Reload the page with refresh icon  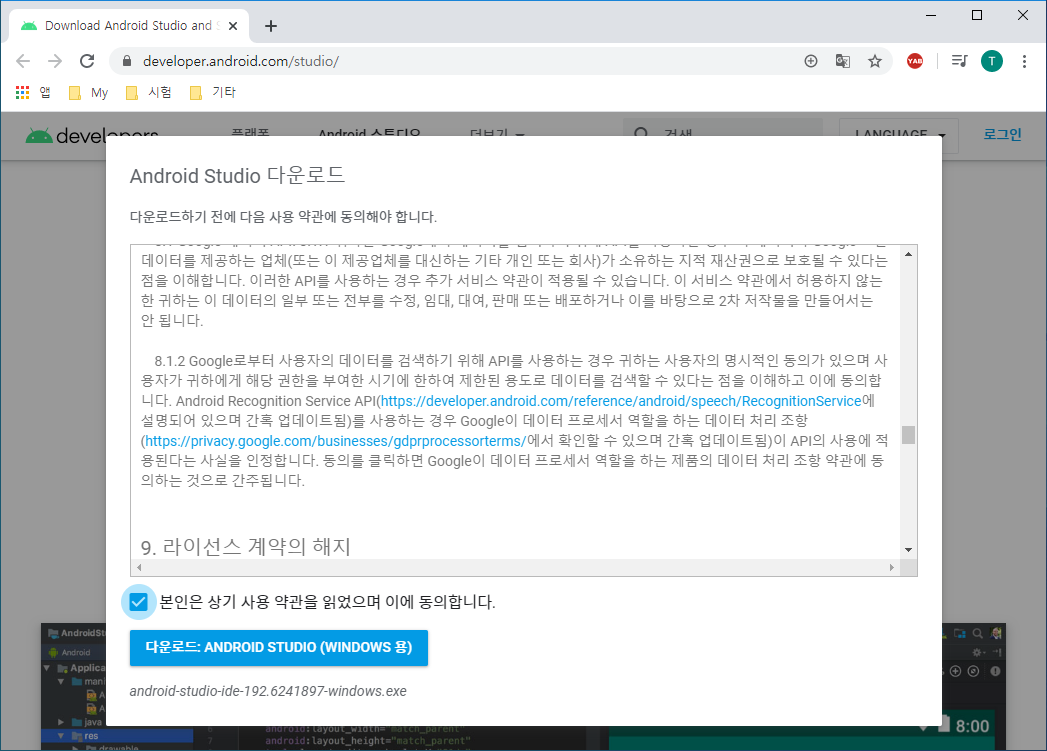87,61
